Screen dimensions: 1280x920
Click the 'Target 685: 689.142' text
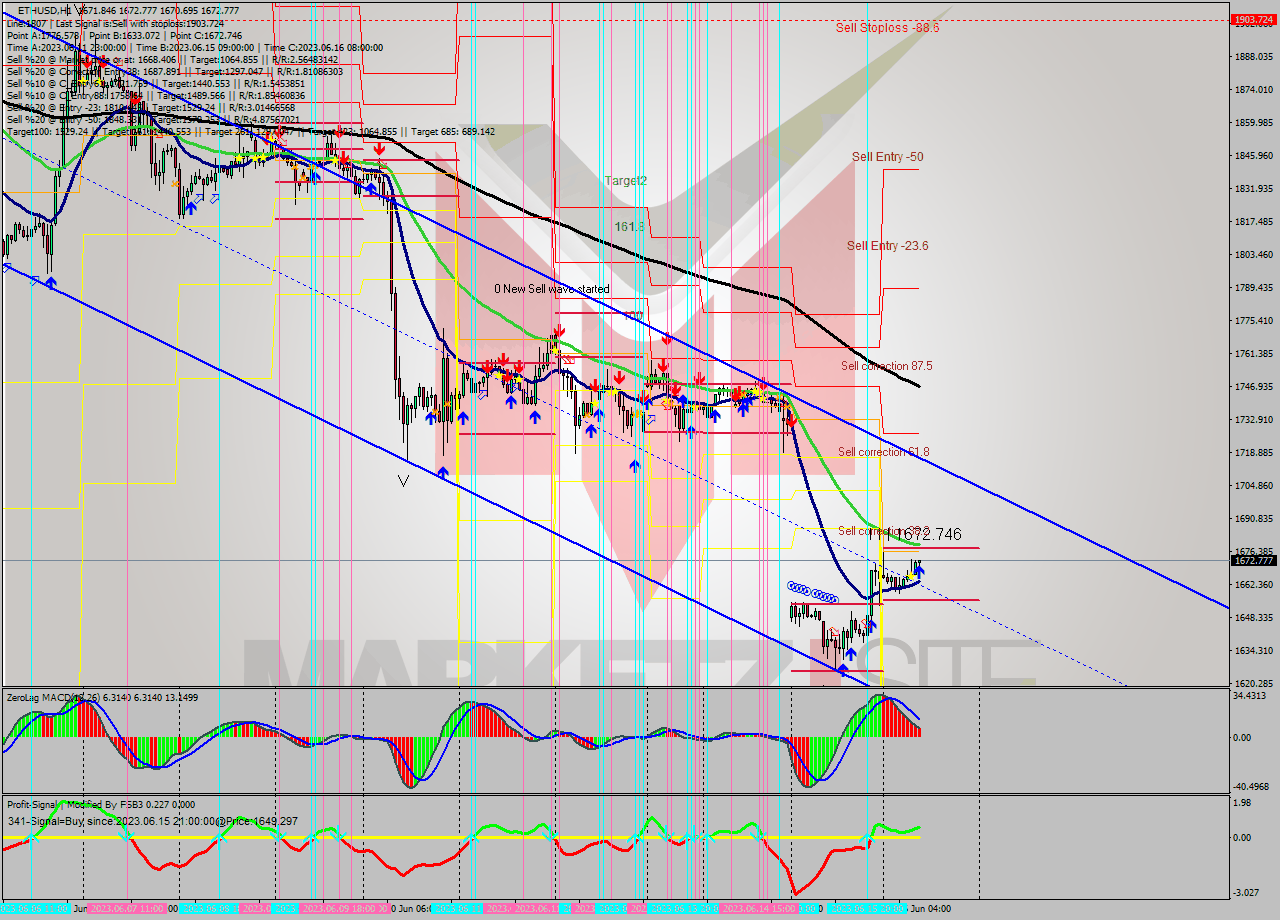coord(453,131)
